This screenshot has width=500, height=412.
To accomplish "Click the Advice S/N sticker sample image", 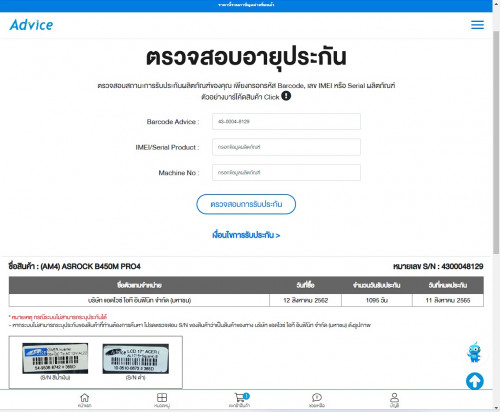I will [55, 358].
